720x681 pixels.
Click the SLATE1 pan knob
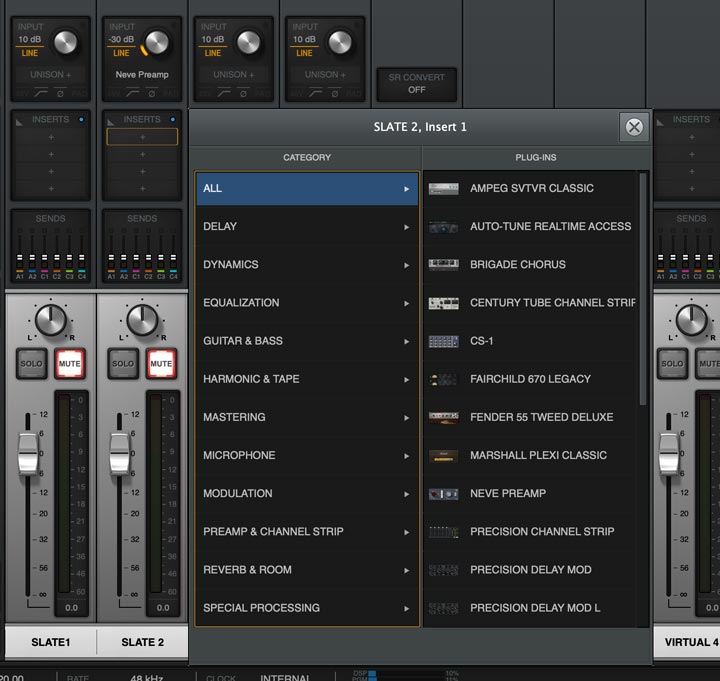click(x=51, y=320)
